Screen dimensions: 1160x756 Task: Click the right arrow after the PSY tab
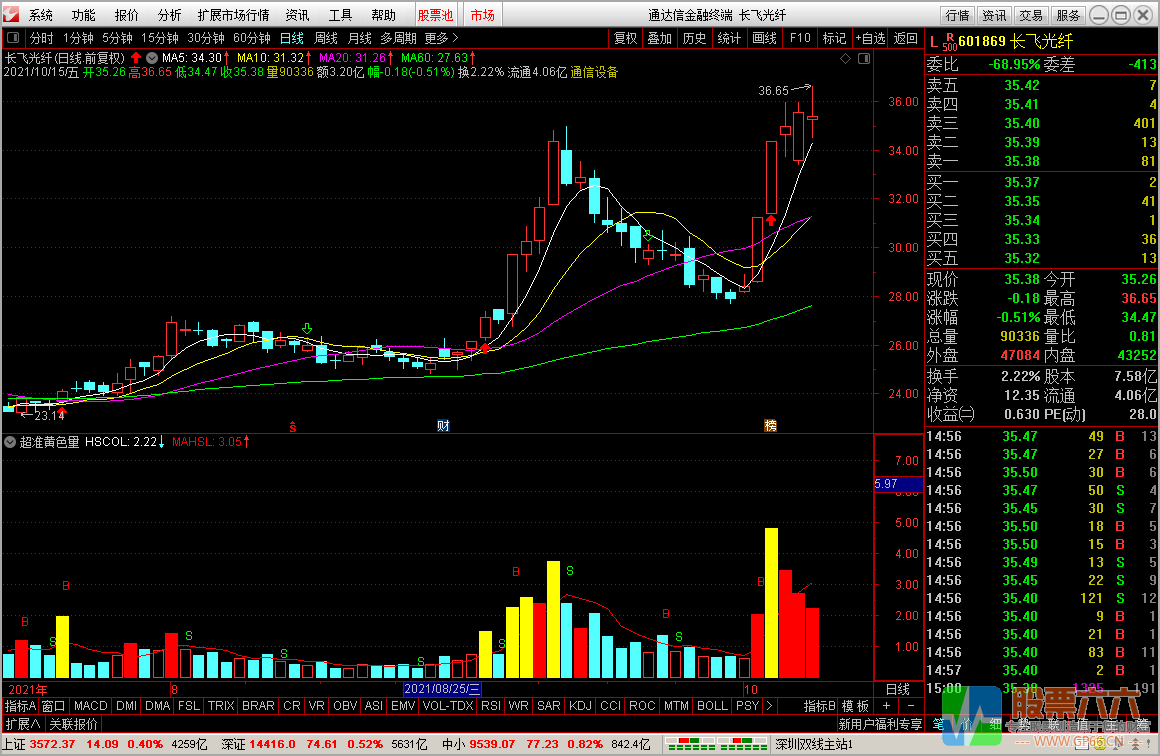click(769, 706)
